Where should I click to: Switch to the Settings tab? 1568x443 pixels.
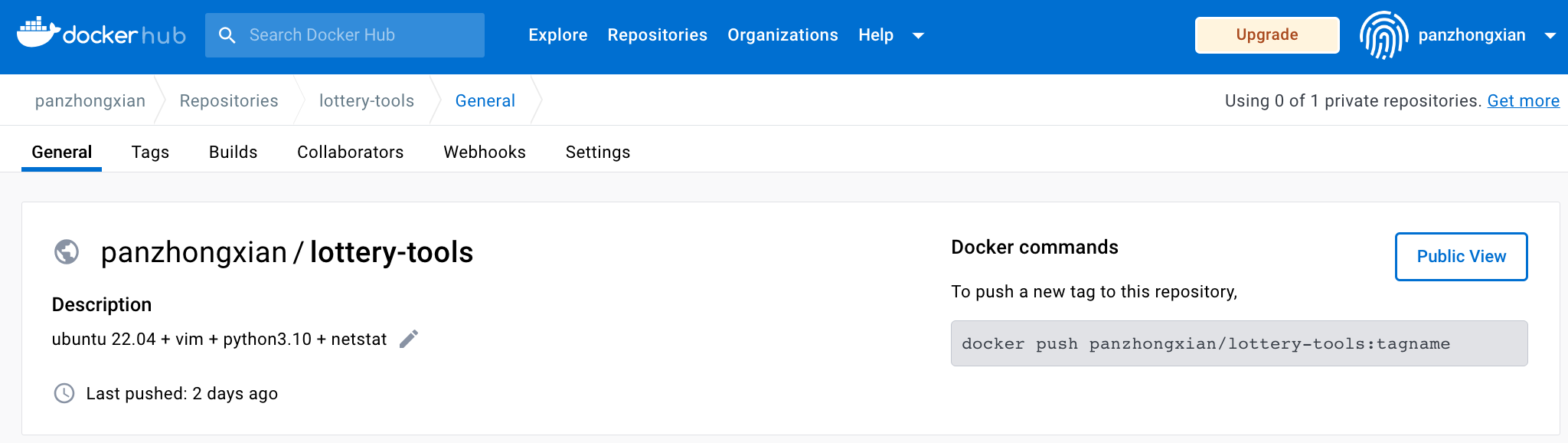tap(598, 152)
